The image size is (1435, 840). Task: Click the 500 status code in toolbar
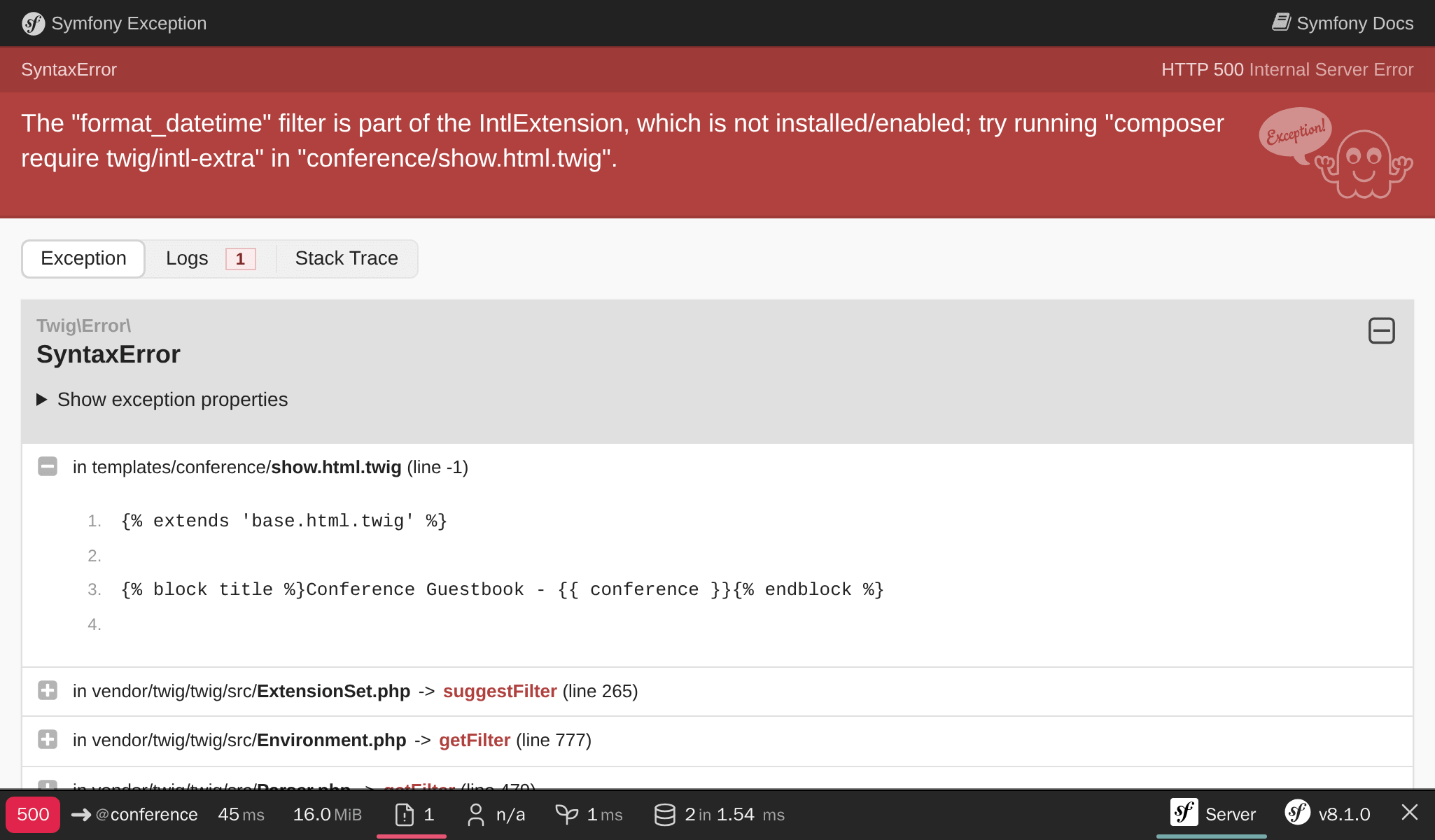click(x=33, y=814)
